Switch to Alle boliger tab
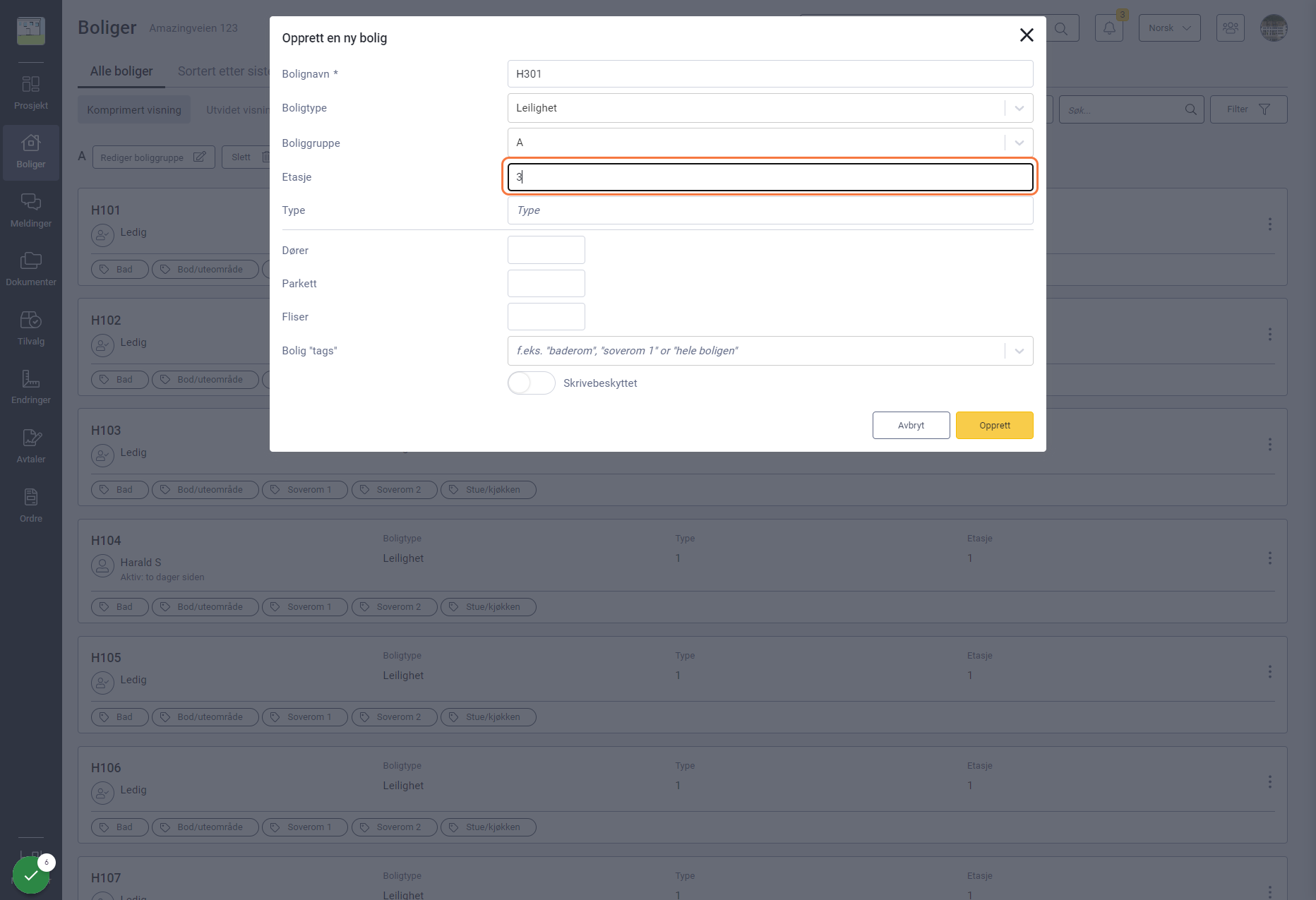 coord(121,71)
